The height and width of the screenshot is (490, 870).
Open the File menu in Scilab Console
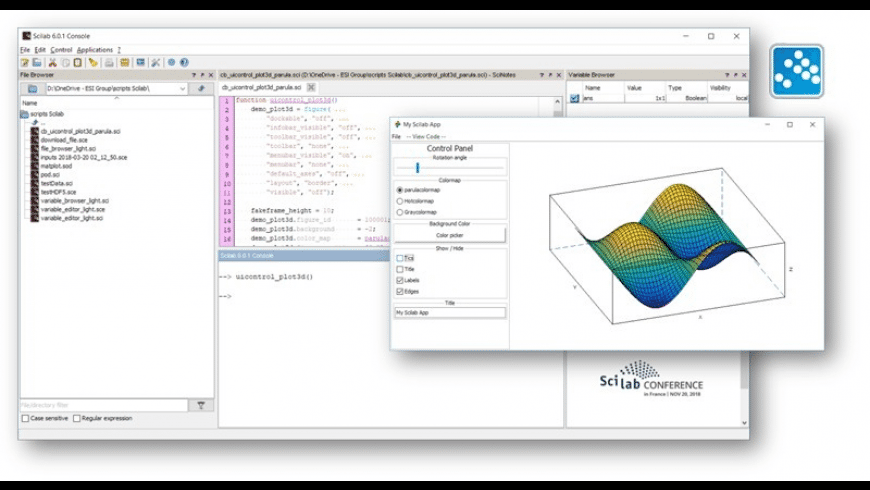[x=25, y=50]
